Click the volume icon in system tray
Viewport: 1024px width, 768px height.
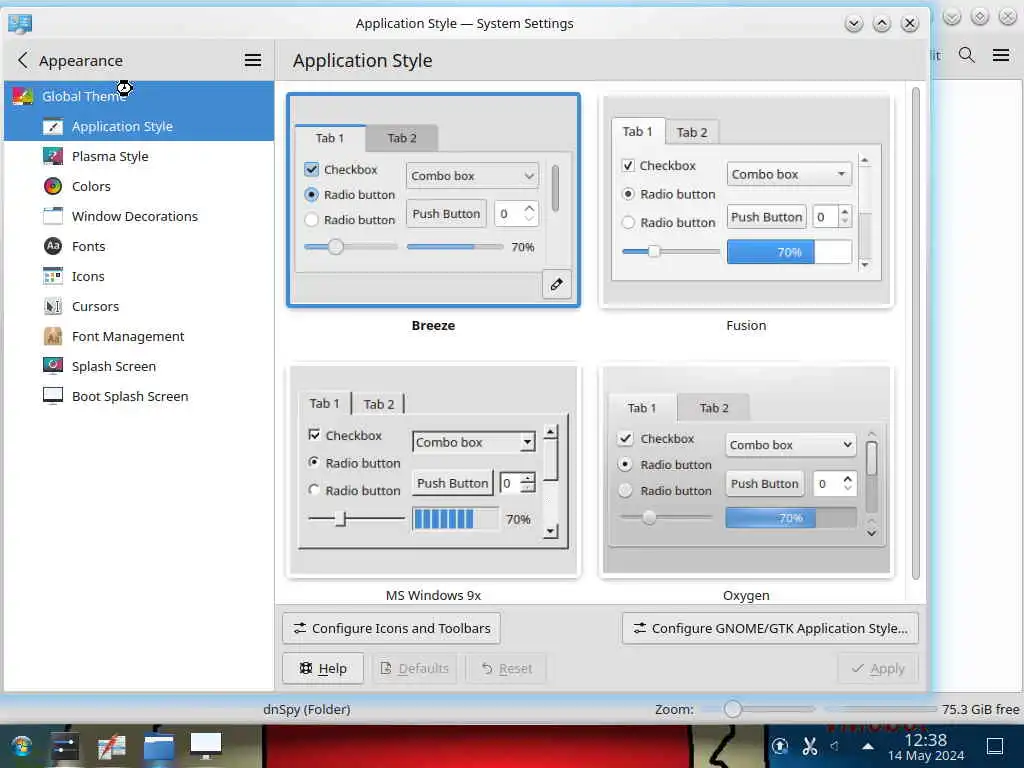(x=834, y=746)
